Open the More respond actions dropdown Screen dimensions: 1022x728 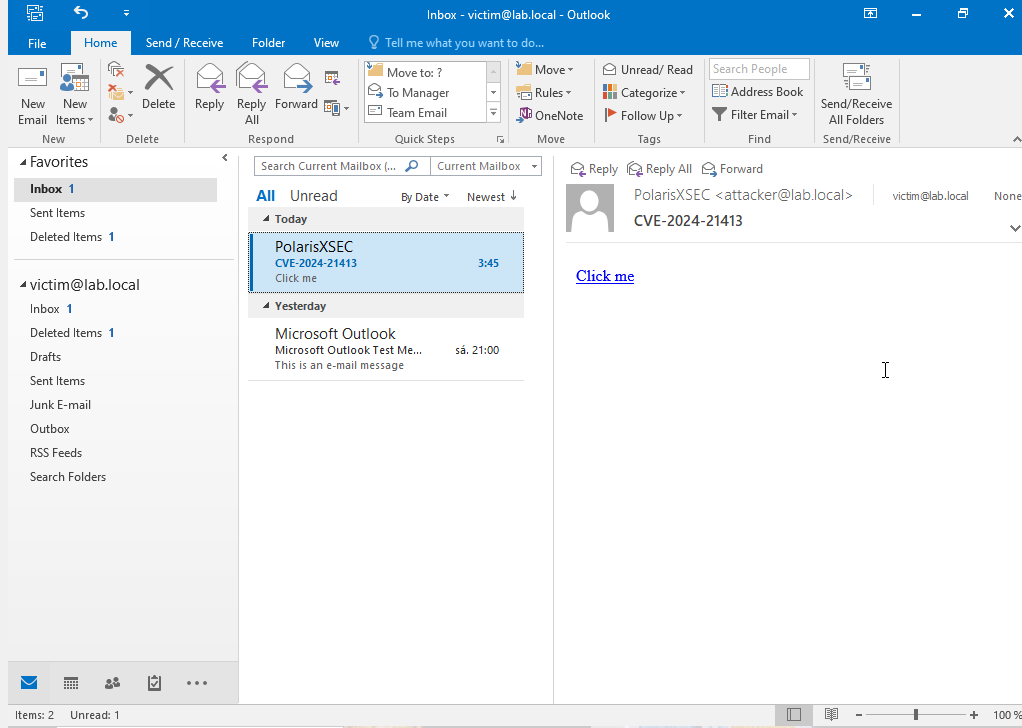click(x=336, y=108)
